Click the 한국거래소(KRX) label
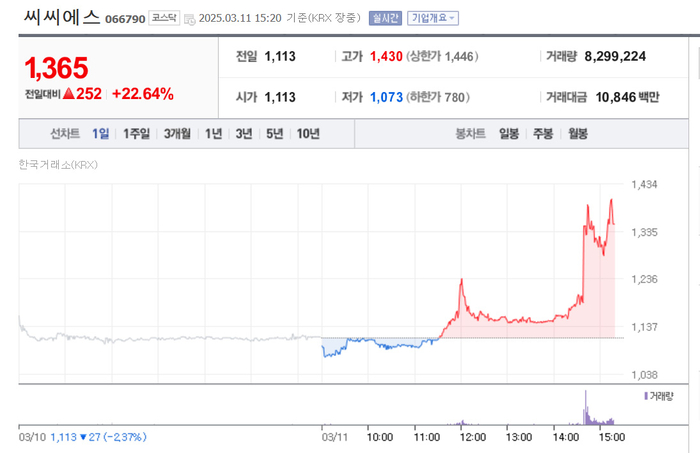Image resolution: width=700 pixels, height=453 pixels. coord(58,165)
